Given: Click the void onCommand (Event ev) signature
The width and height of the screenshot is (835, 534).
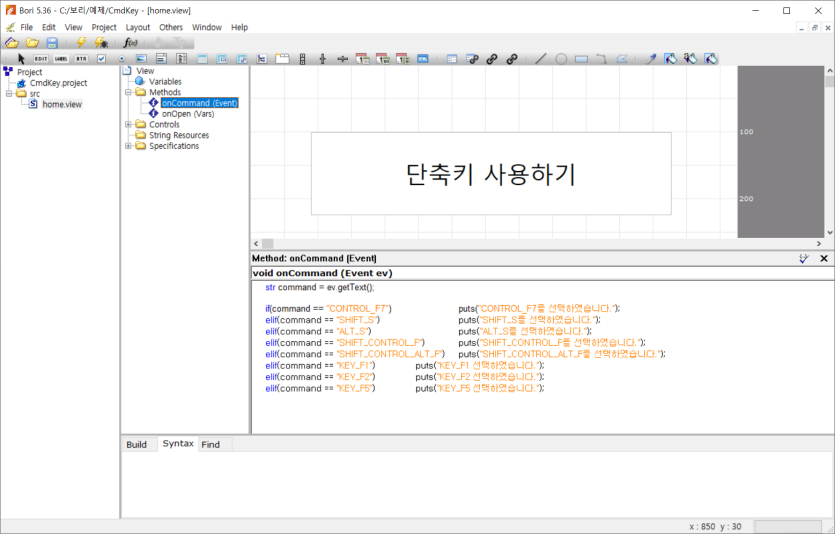Looking at the screenshot, I should coord(322,273).
